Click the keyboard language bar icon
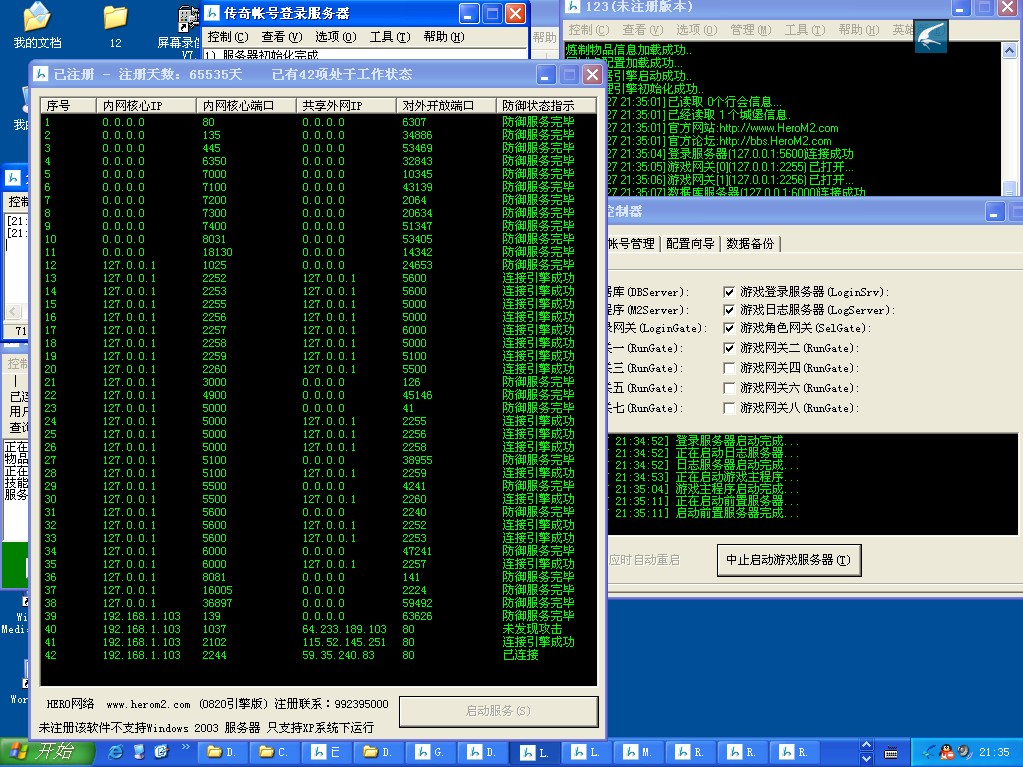Screen dimensions: 1023x767 tap(890, 752)
